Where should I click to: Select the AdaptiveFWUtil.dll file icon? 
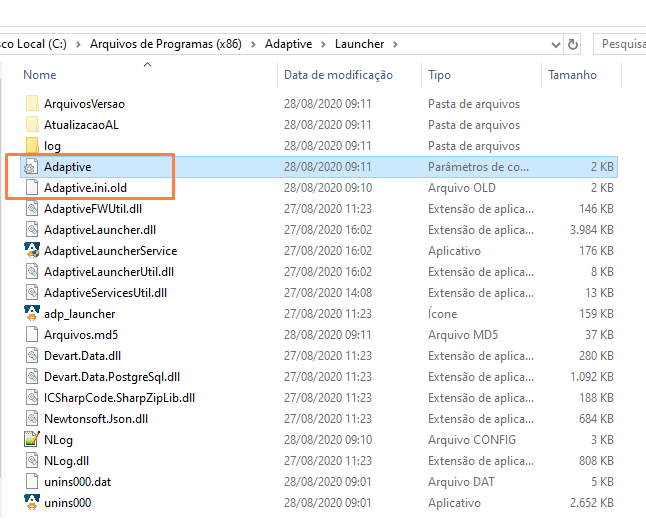click(x=32, y=208)
